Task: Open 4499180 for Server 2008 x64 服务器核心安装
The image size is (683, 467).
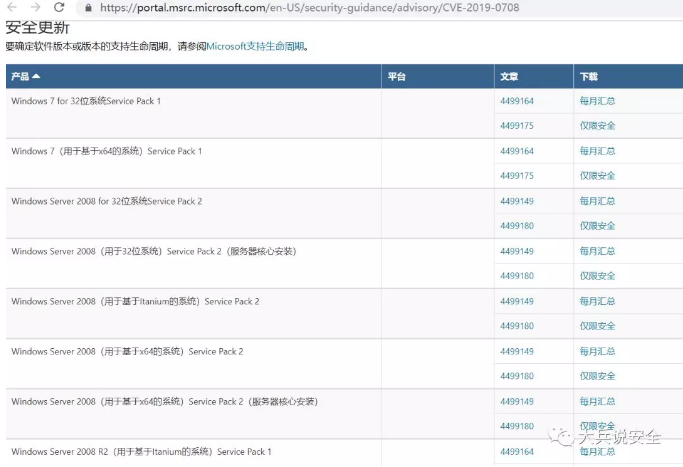Action: tap(517, 426)
